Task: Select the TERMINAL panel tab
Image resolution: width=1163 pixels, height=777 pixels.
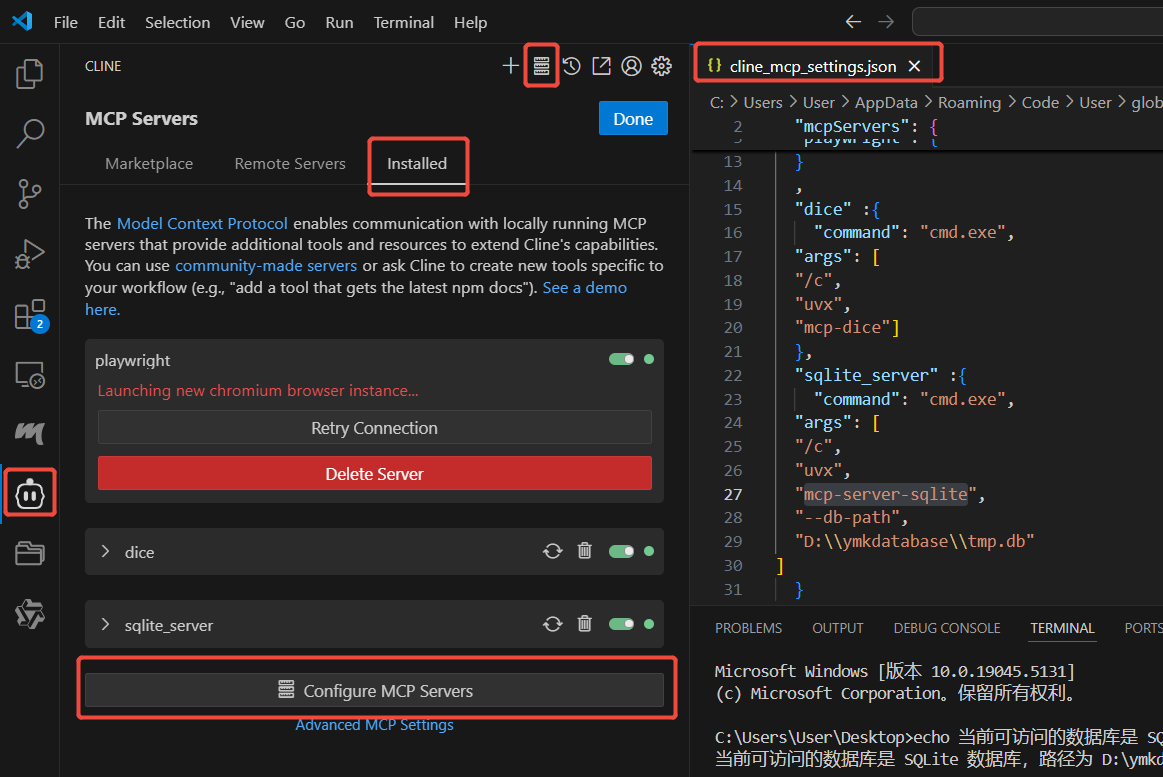Action: click(1062, 628)
